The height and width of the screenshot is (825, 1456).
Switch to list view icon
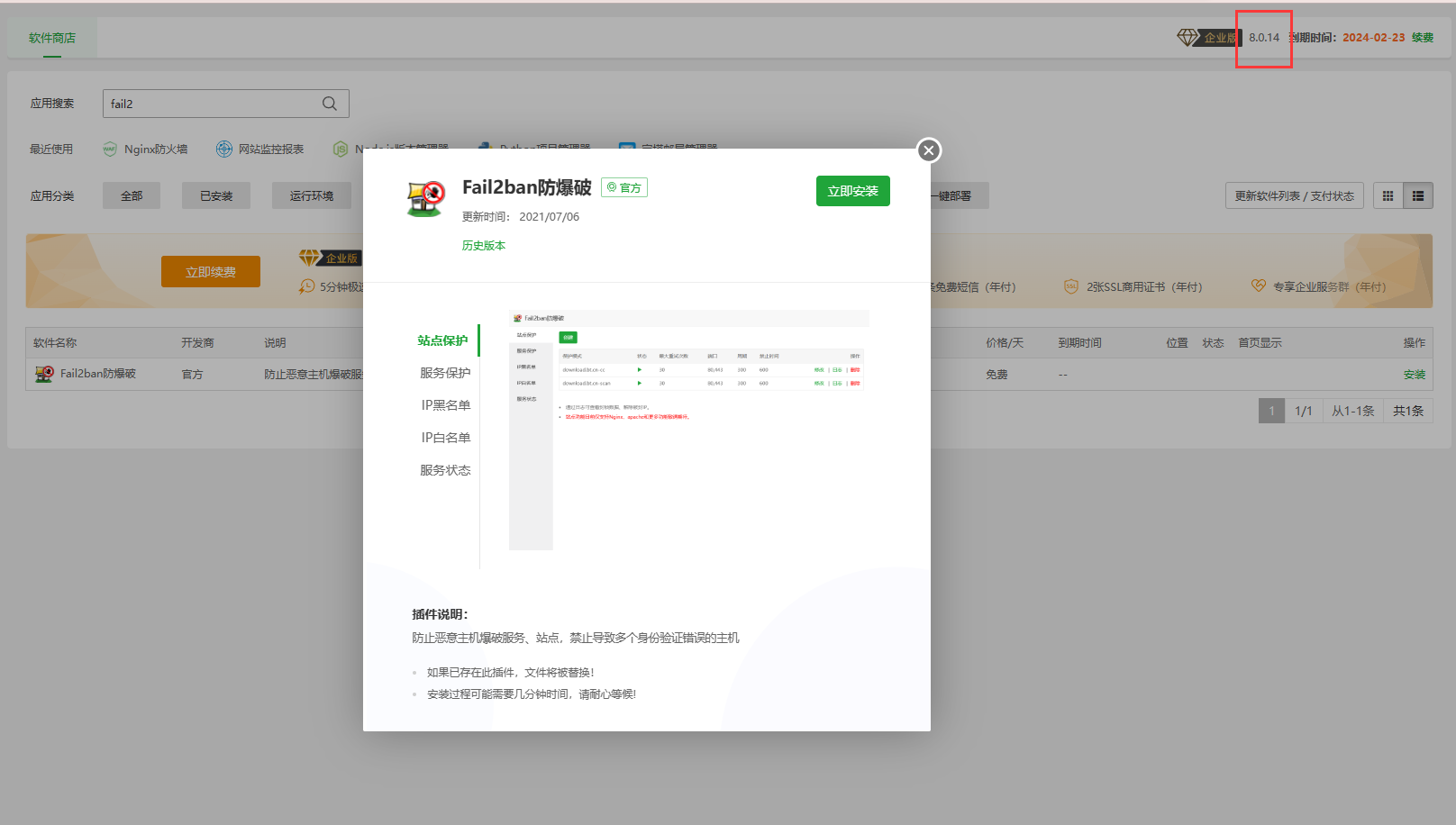(1418, 195)
